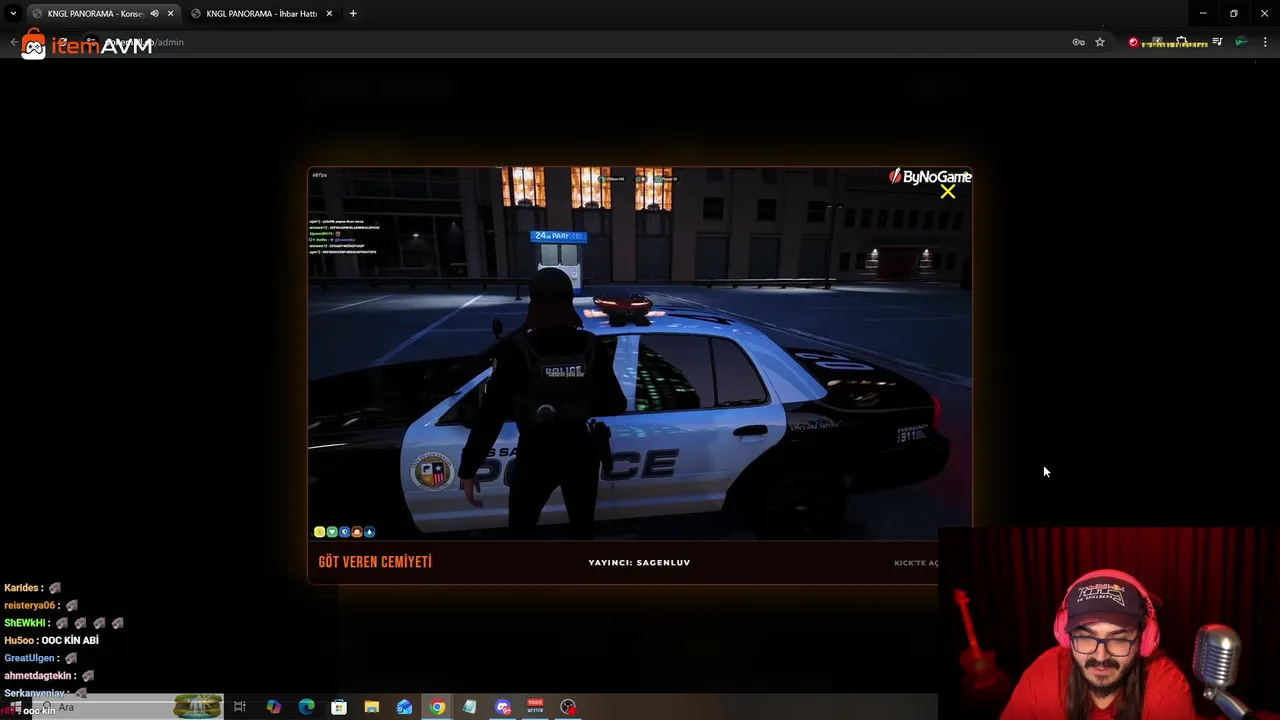This screenshot has width=1280, height=720.
Task: Open Voicemeeter from taskbar
Action: (x=535, y=708)
